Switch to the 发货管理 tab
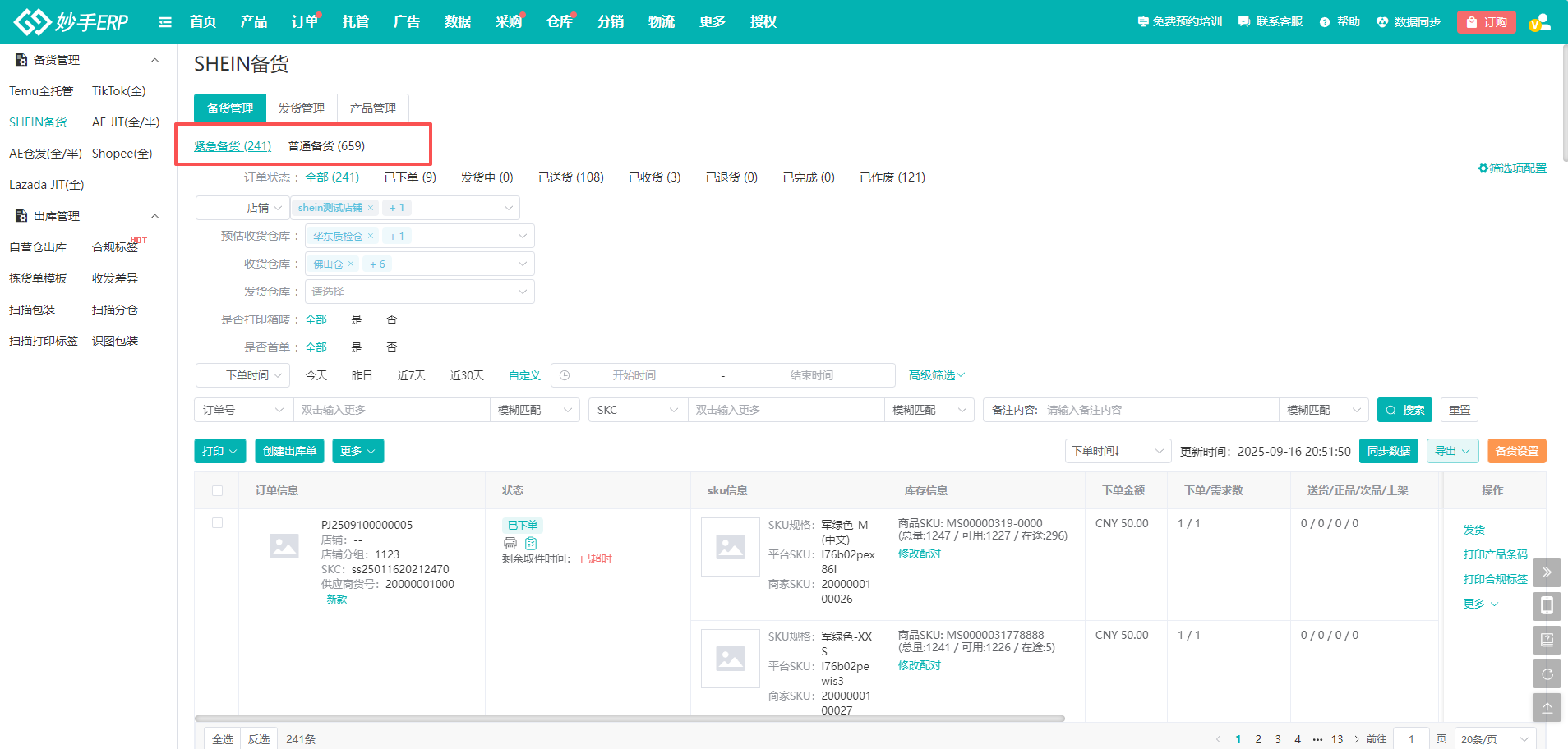The image size is (1568, 749). (302, 108)
